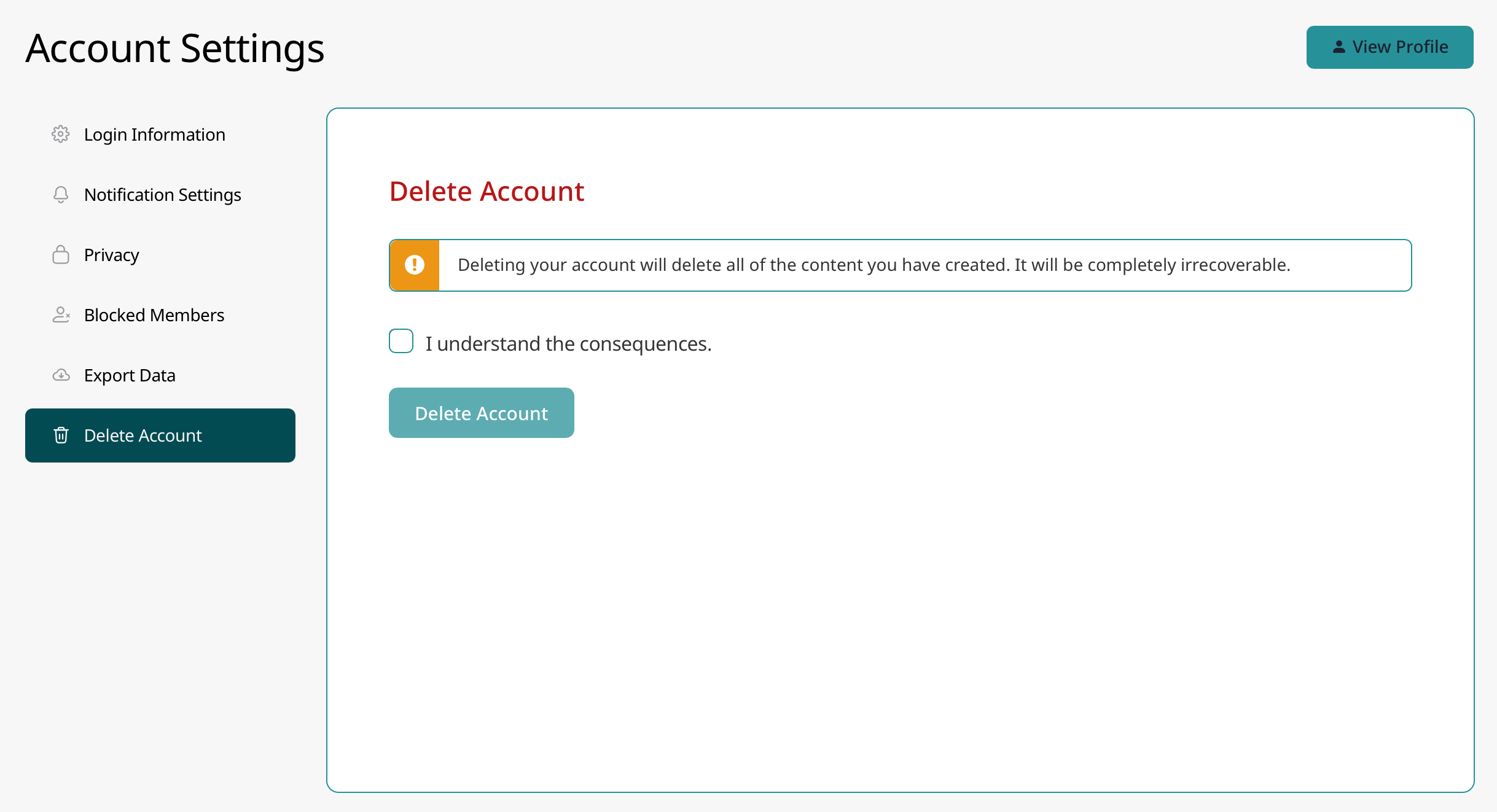Click the orange warning exclamation icon
This screenshot has height=812, width=1497.
415,265
